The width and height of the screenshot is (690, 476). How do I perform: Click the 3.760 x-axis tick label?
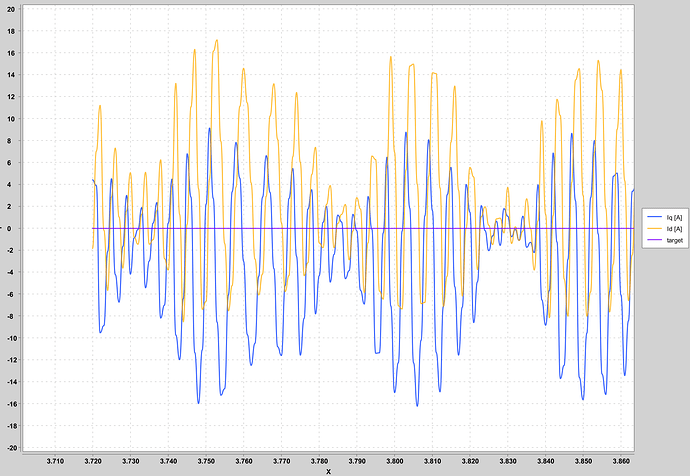[x=244, y=461]
